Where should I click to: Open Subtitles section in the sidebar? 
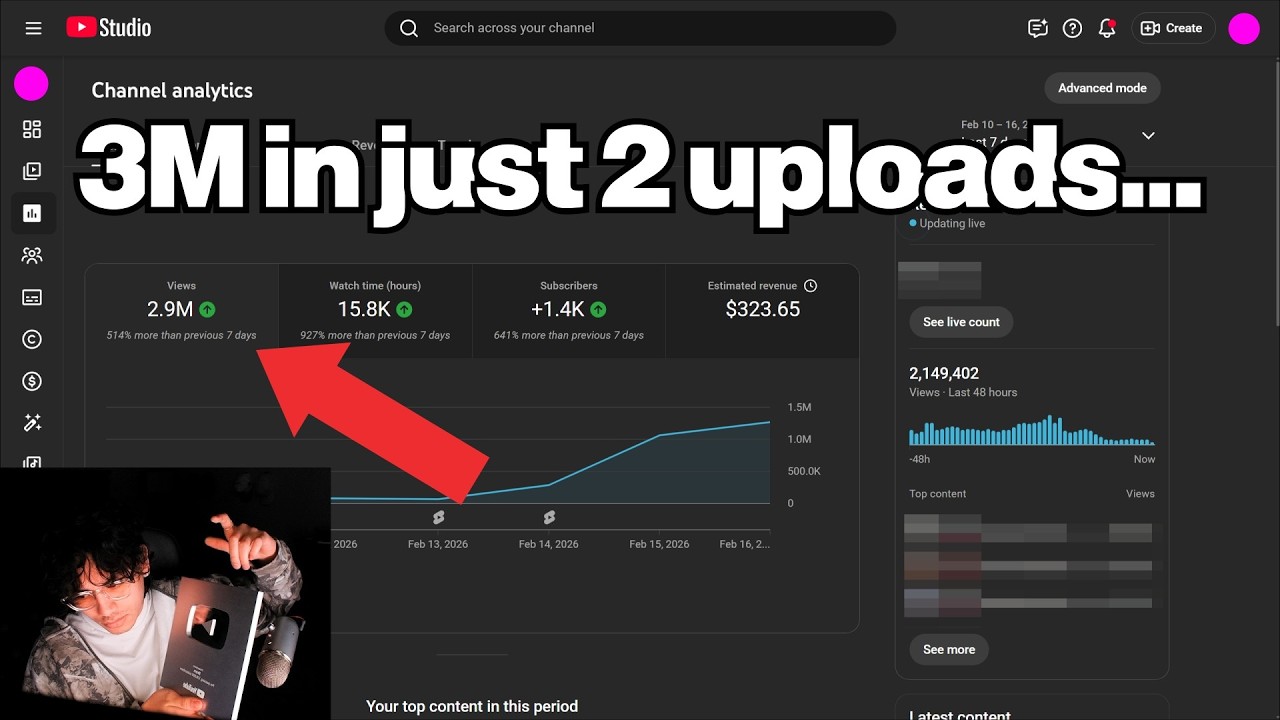point(32,297)
